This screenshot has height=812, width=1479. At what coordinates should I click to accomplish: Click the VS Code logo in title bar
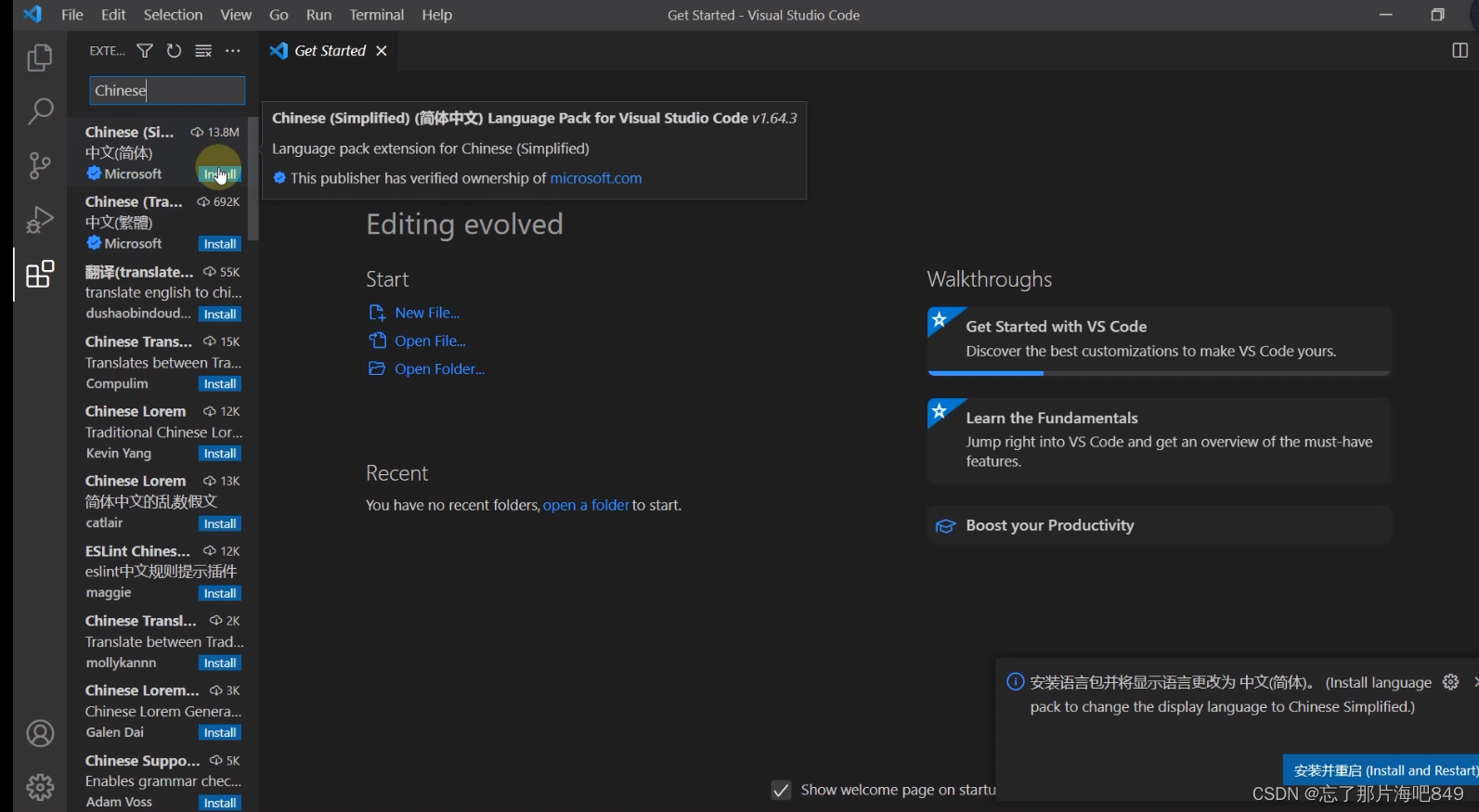point(32,15)
